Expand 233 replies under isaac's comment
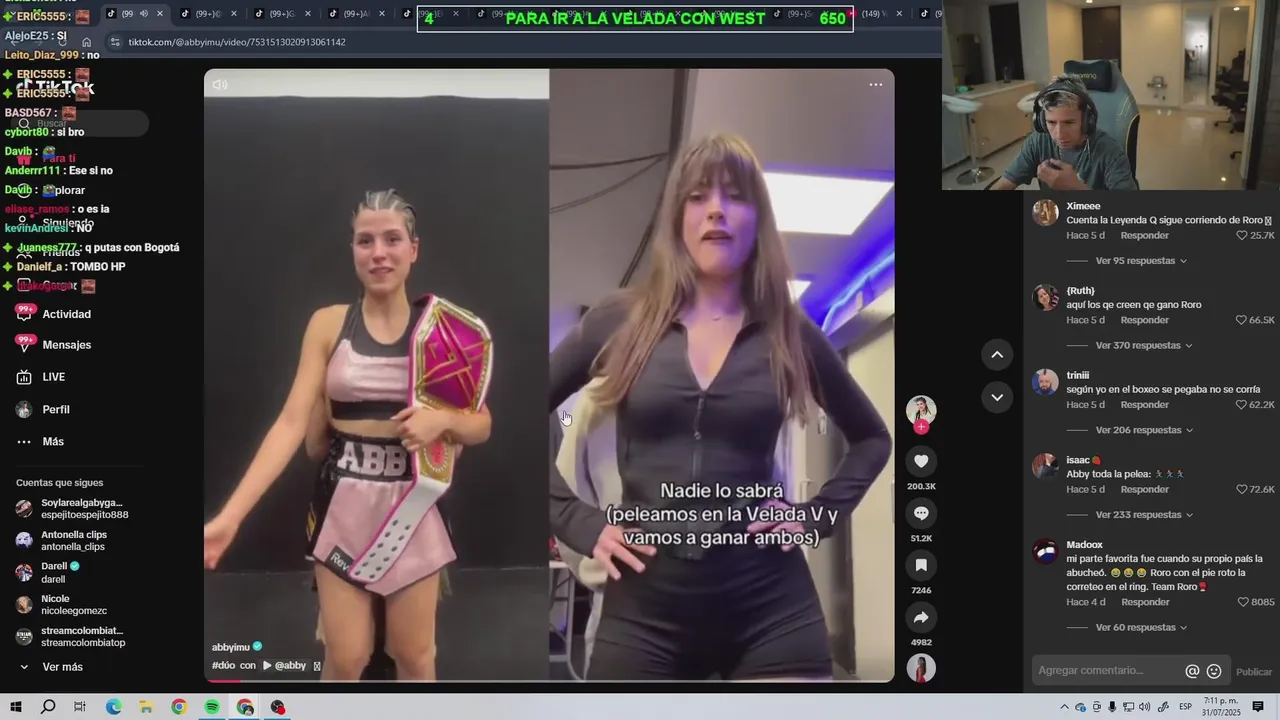Screen dimensions: 1280x720 click(1144, 515)
